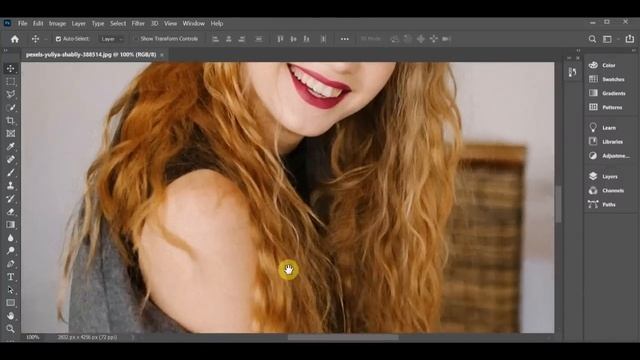Viewport: 640px width, 360px height.
Task: Select the Zoom tool in the toolbox
Action: point(11,329)
